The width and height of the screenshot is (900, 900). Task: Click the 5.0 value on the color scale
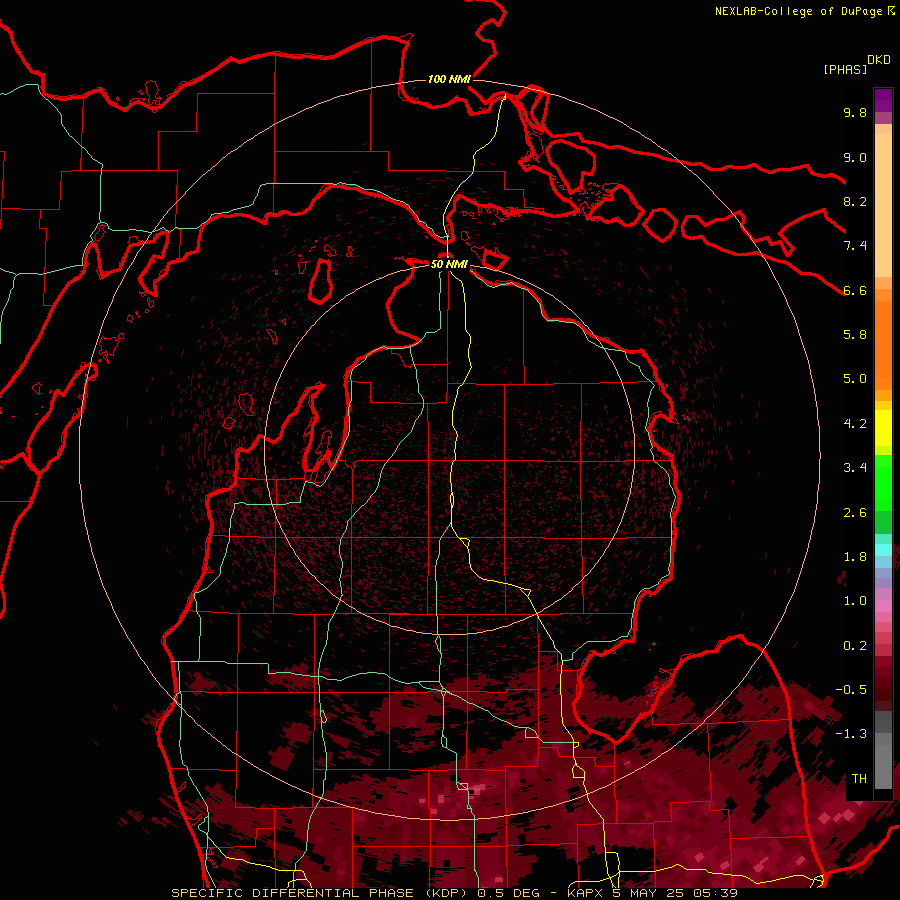855,379
